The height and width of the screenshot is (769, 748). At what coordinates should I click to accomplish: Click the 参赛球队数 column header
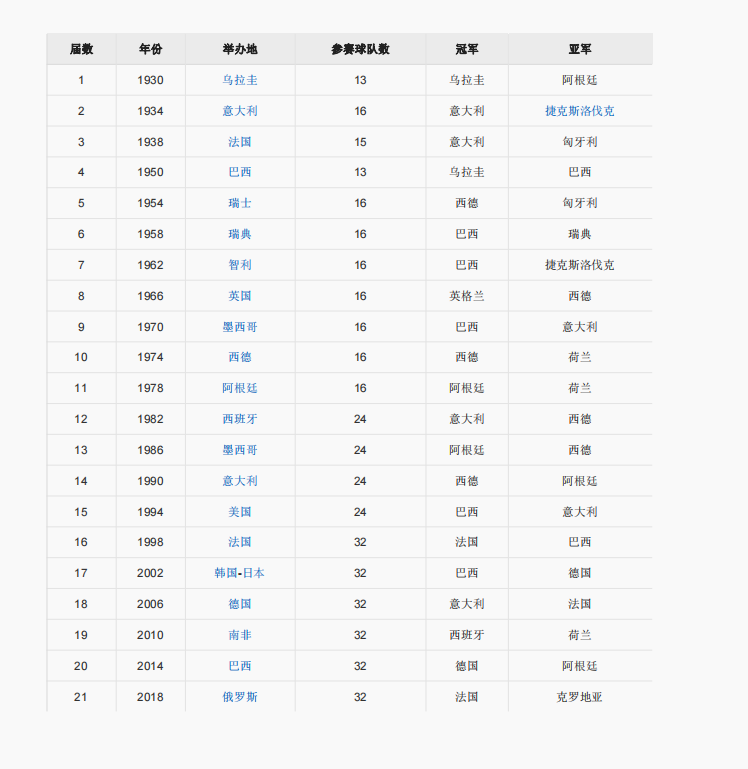pos(361,49)
